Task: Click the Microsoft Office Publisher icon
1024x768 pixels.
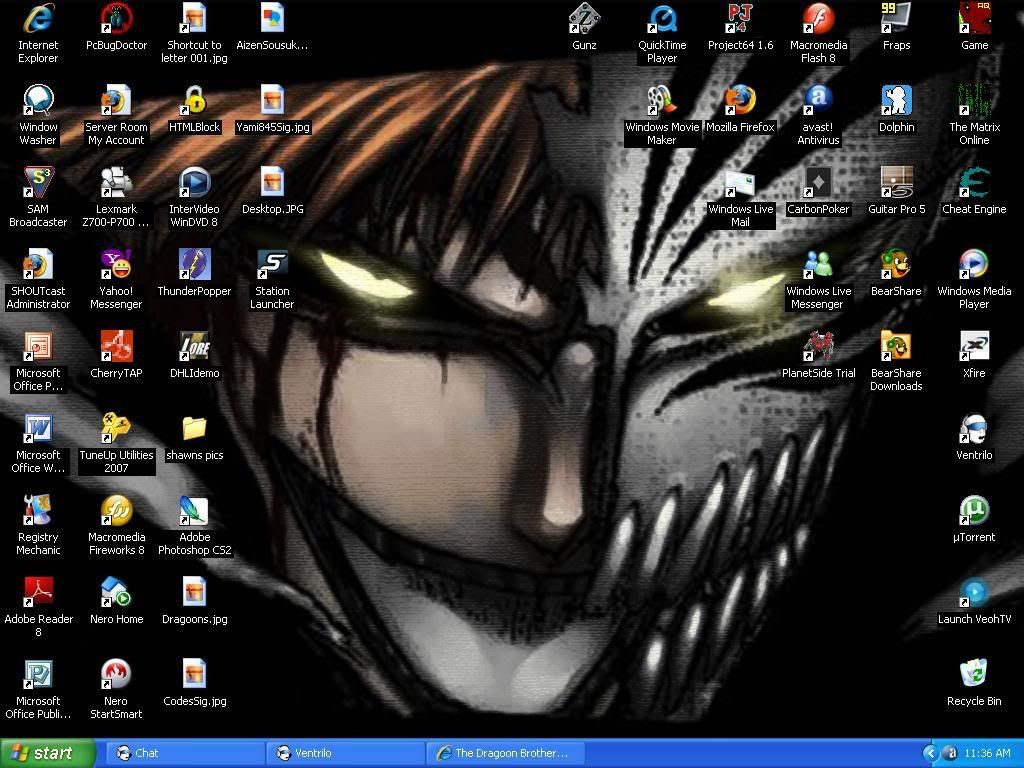Action: pyautogui.click(x=38, y=674)
